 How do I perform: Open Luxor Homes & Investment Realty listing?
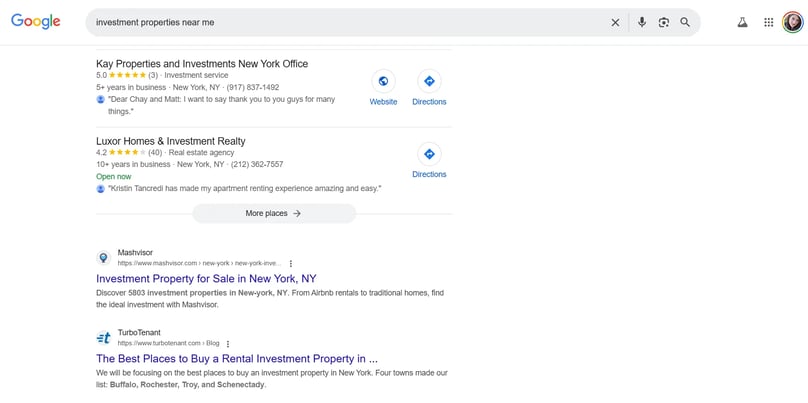[171, 141]
